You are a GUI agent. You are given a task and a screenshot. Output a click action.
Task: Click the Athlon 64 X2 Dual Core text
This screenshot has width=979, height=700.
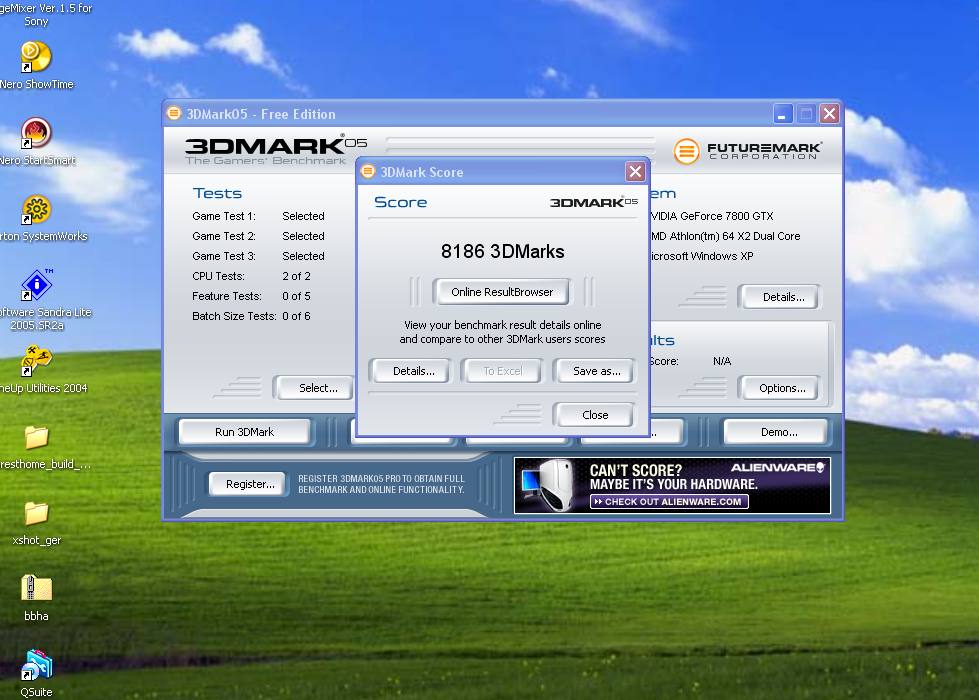725,236
